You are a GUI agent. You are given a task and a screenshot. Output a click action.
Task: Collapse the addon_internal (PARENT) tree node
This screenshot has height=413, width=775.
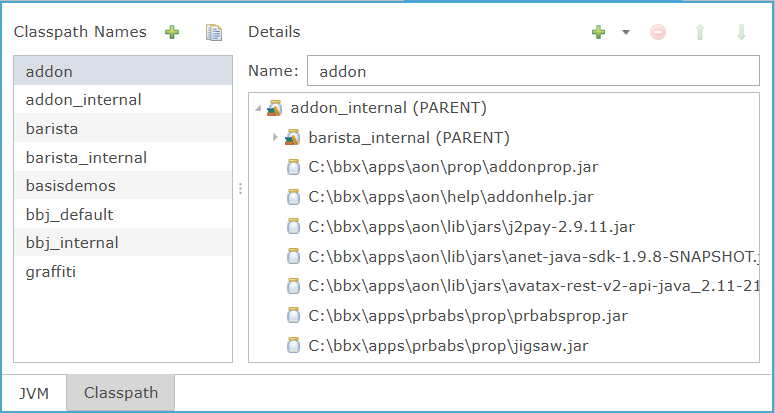click(258, 108)
